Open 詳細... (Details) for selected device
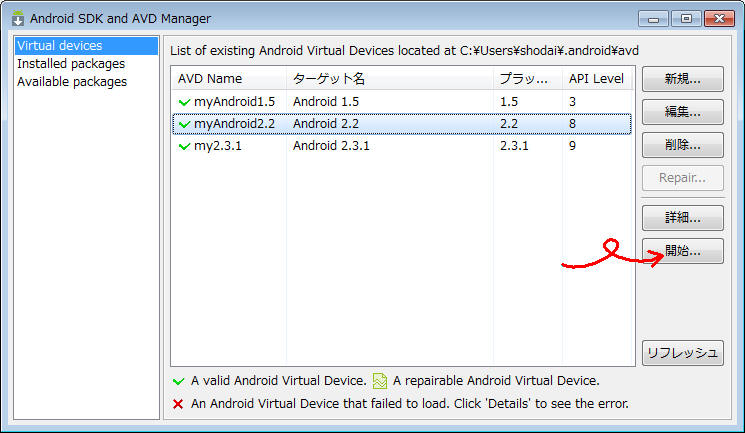Viewport: 745px width, 433px height. pos(682,217)
